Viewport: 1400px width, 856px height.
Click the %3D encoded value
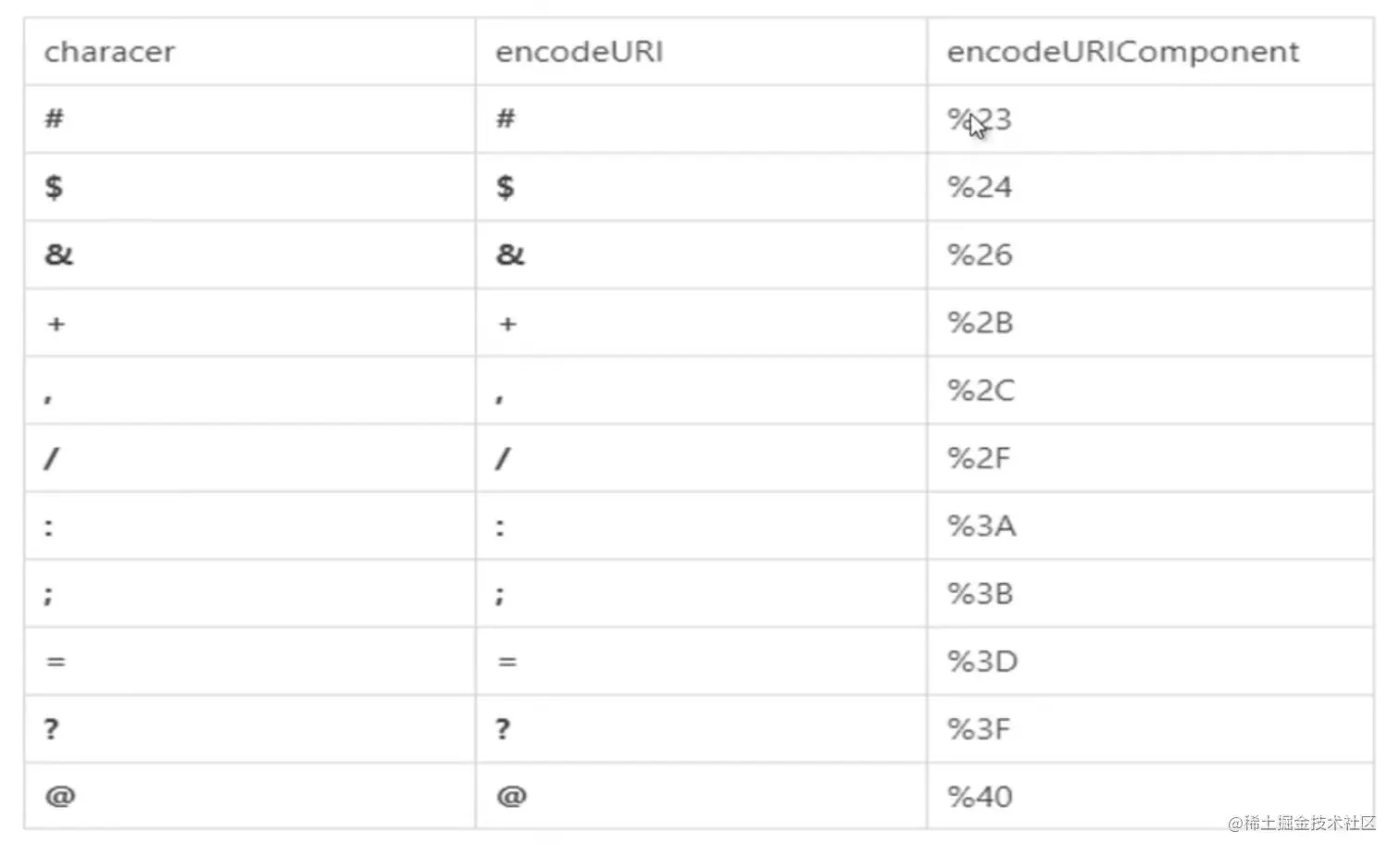click(x=981, y=662)
